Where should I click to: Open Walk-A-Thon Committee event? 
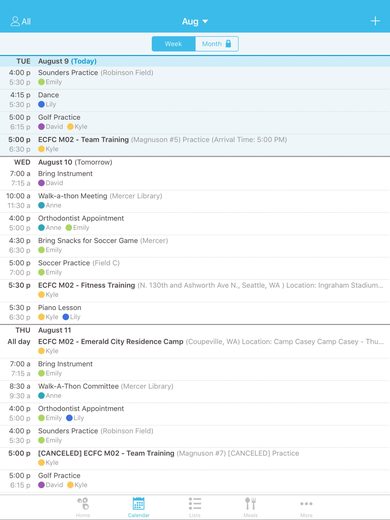tap(195, 391)
